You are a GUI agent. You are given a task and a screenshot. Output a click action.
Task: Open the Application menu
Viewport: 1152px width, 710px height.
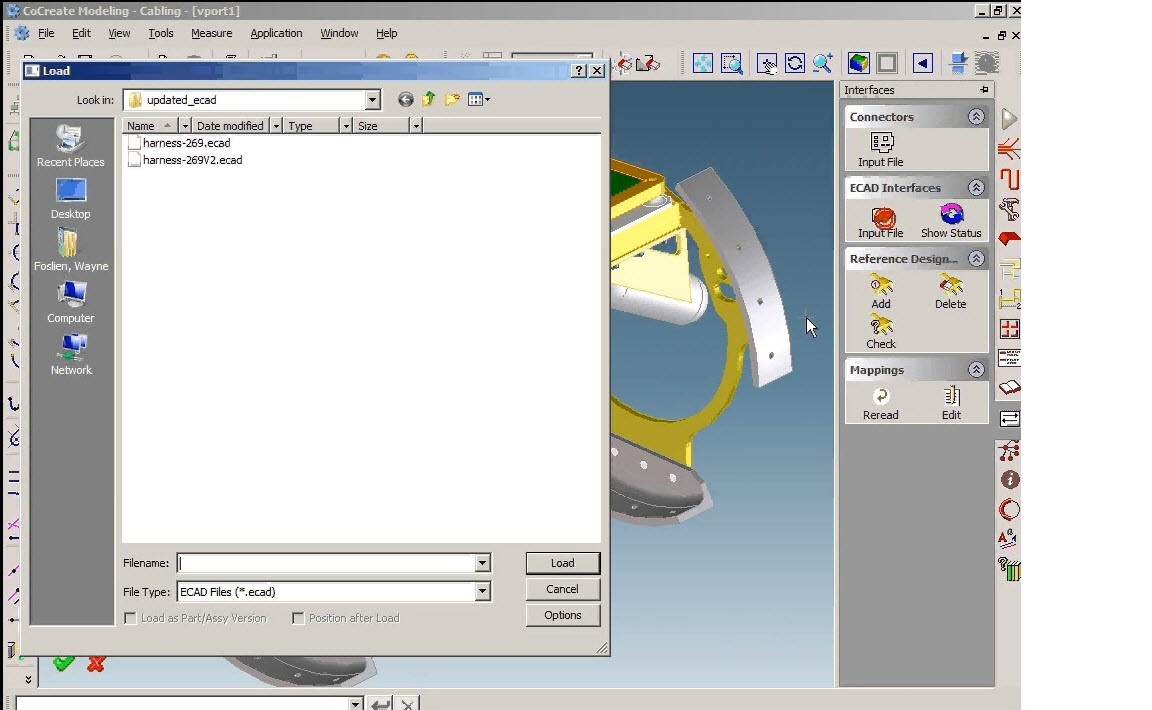[x=276, y=33]
